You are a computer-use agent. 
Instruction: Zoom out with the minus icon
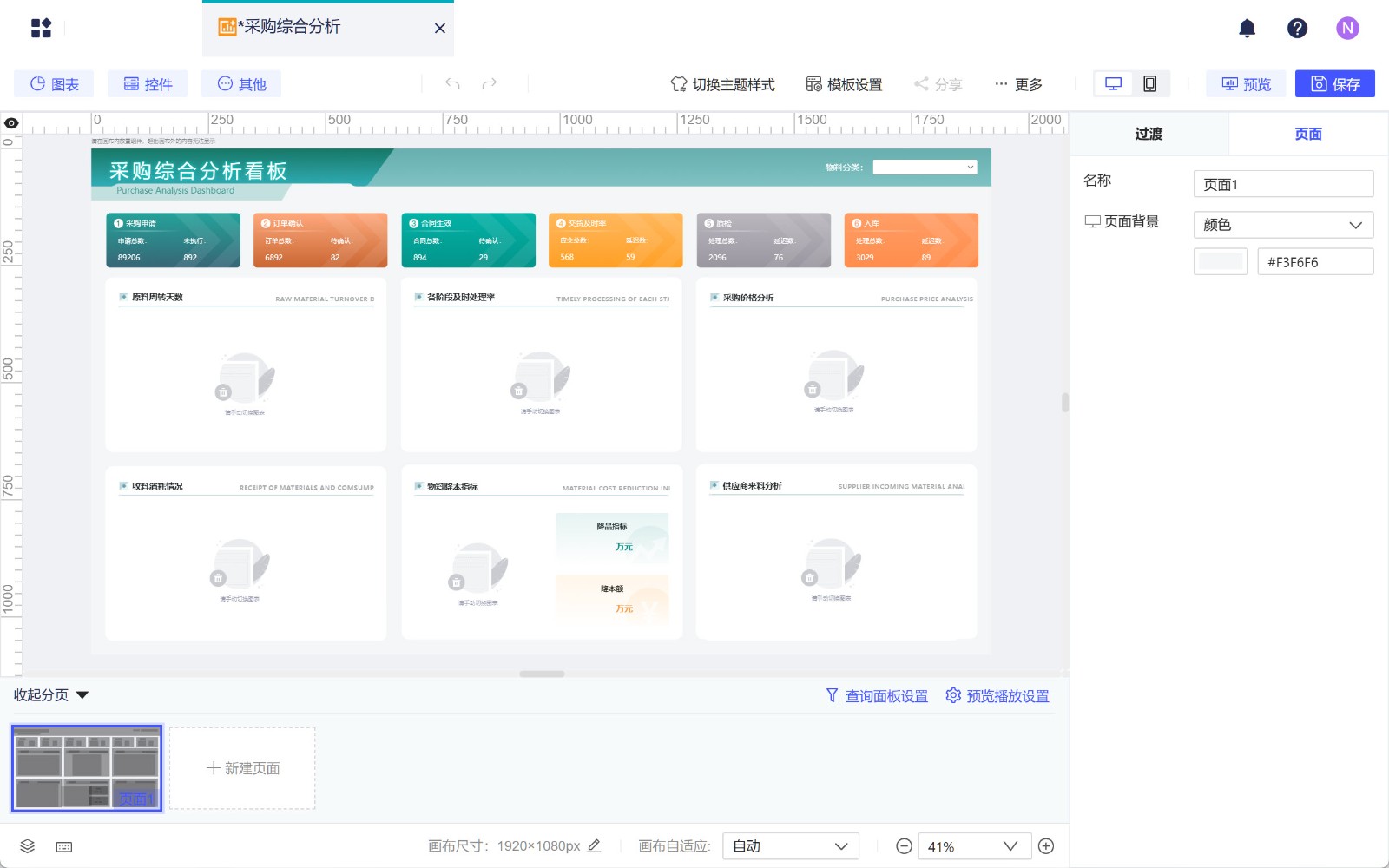coord(904,846)
